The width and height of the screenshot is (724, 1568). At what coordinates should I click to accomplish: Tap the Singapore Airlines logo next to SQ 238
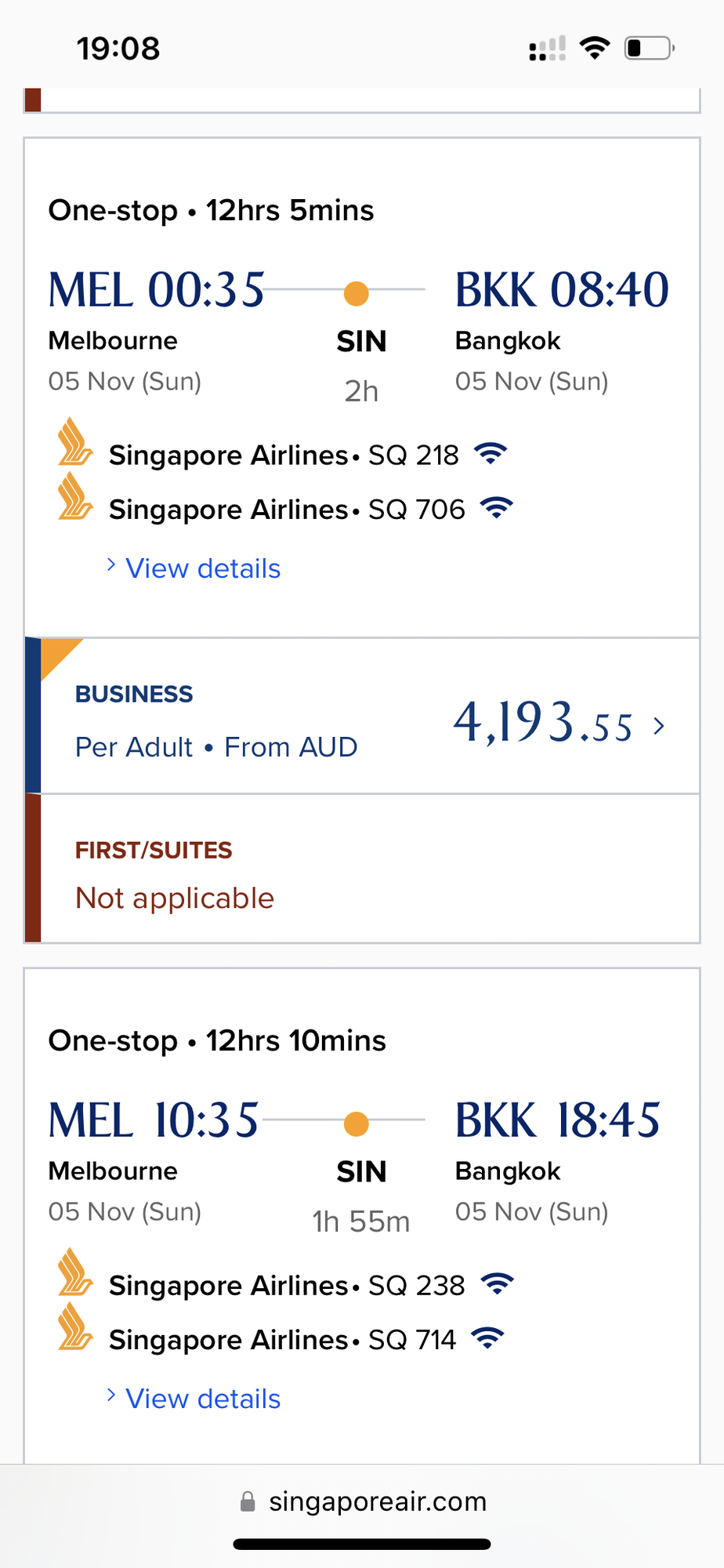pyautogui.click(x=74, y=1272)
